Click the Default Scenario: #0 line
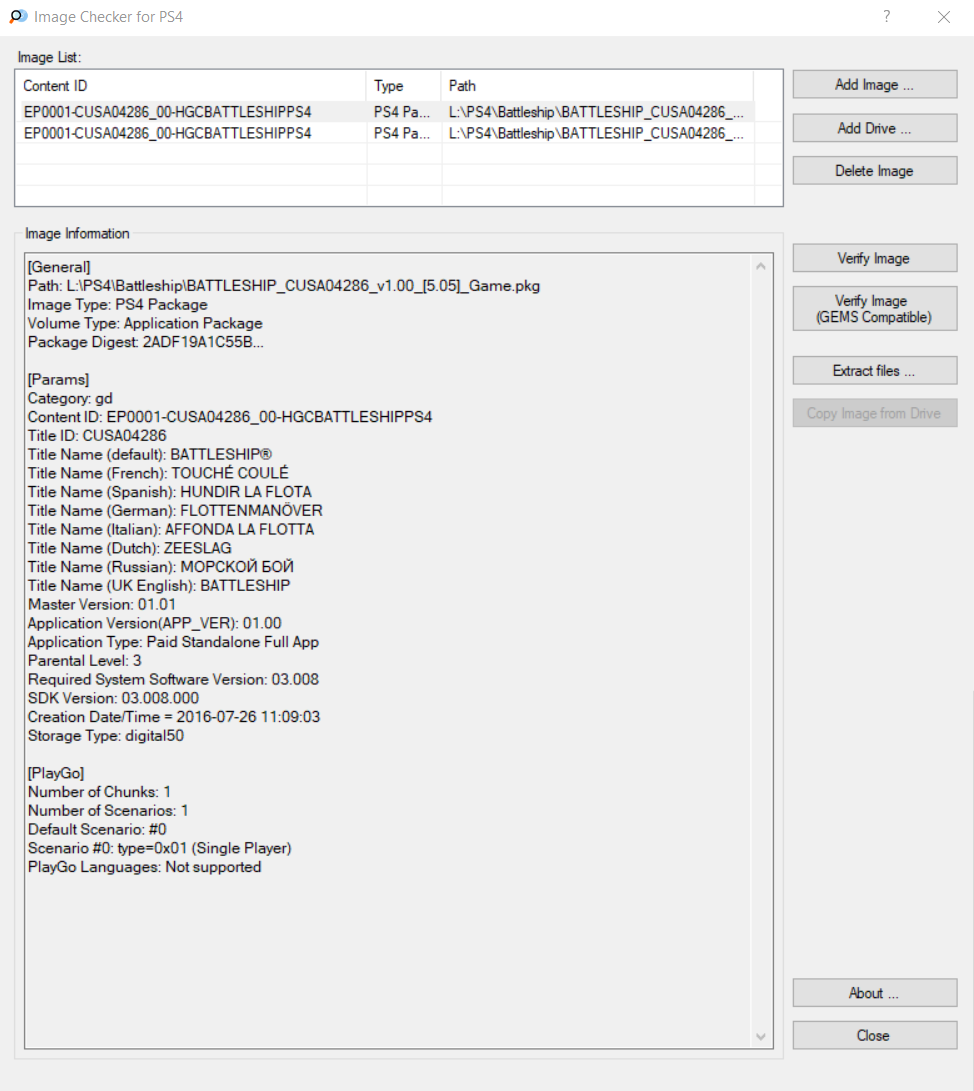Image resolution: width=974 pixels, height=1091 pixels. 97,829
